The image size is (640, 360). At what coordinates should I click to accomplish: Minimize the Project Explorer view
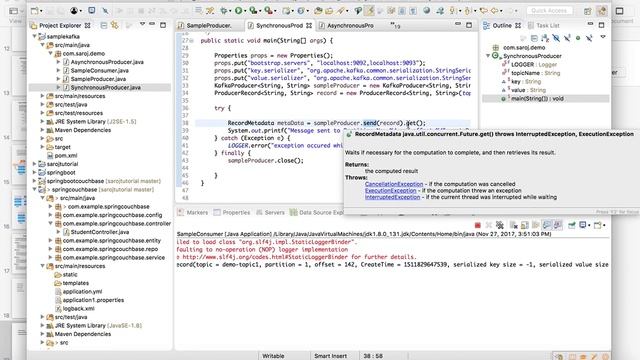tap(152, 24)
